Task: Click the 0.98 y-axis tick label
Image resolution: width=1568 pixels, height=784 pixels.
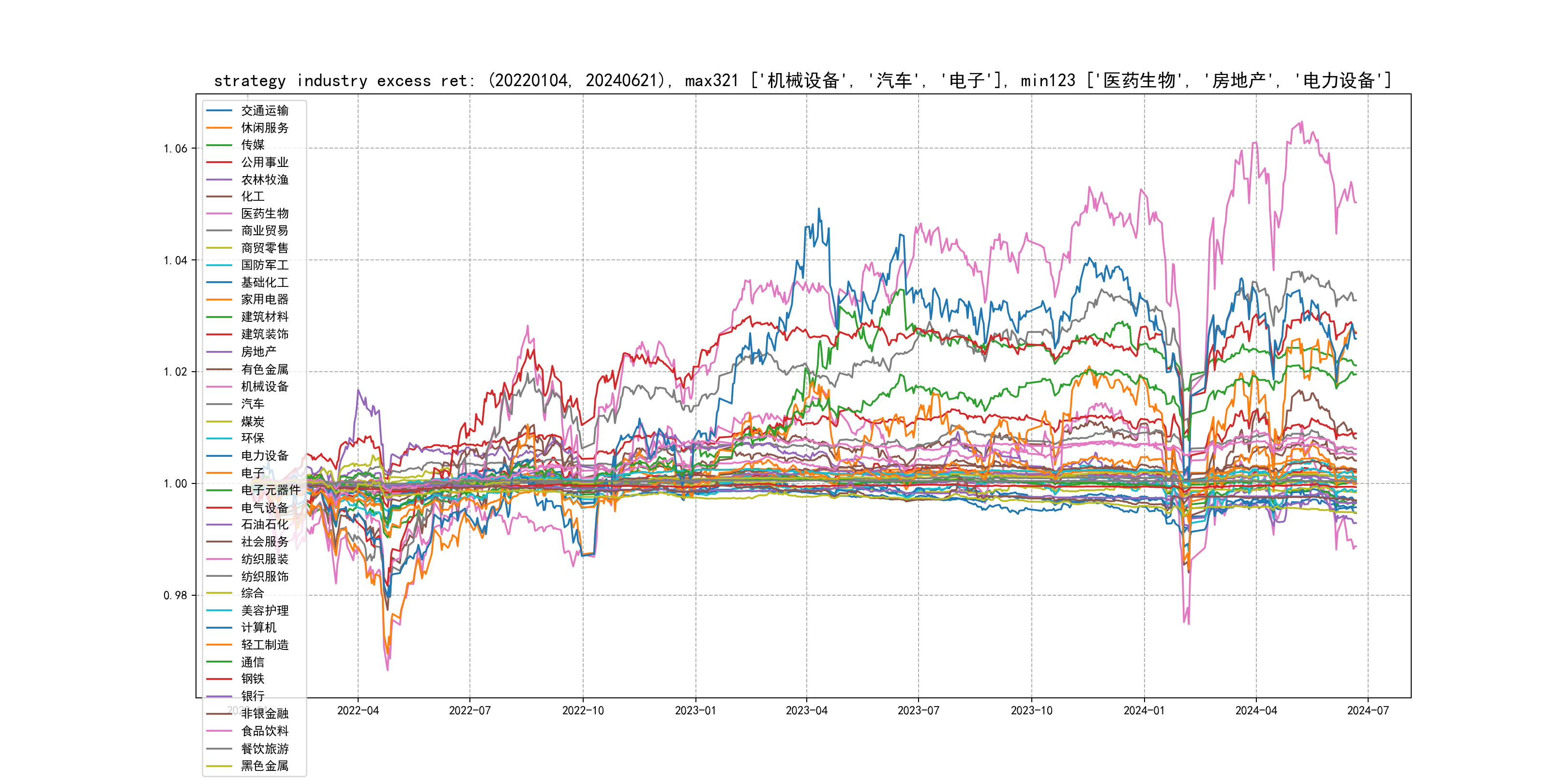Action: 175,595
